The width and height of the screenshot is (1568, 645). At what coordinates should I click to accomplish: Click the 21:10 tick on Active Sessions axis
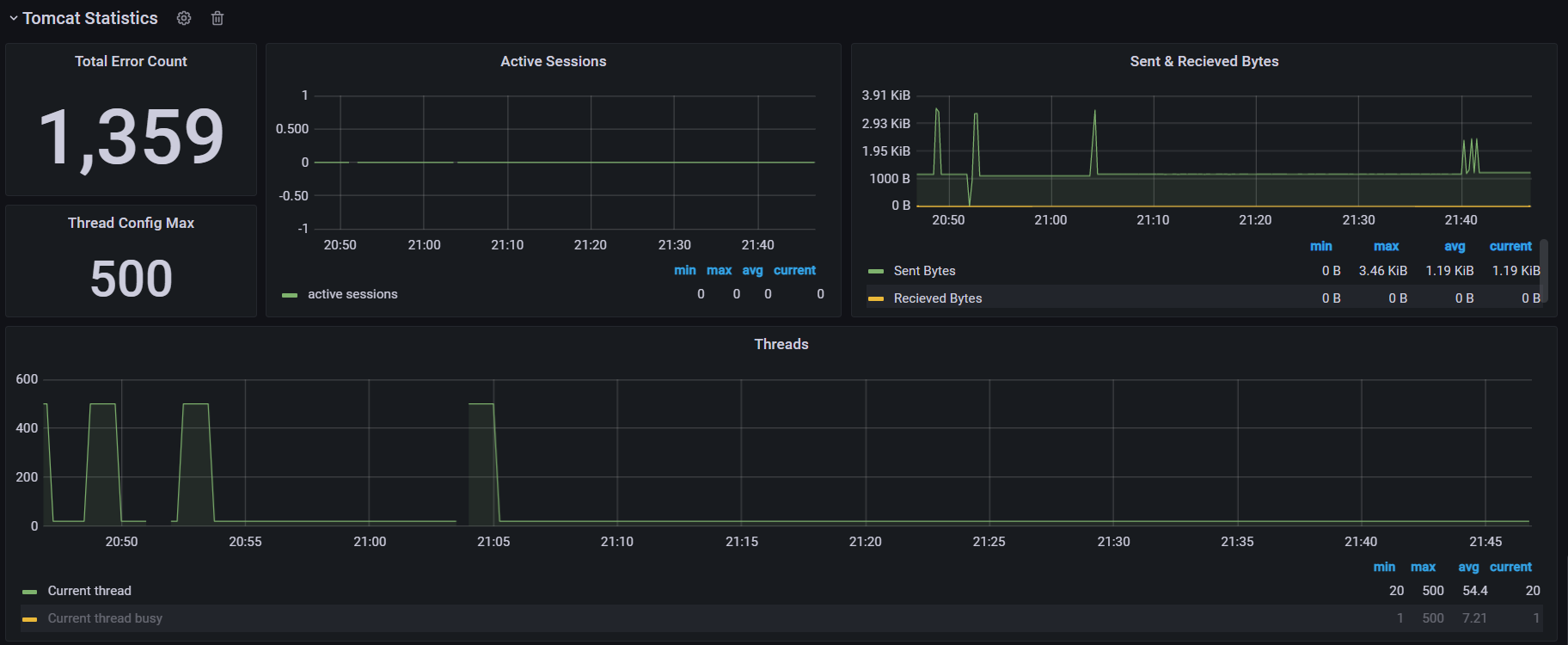(507, 245)
